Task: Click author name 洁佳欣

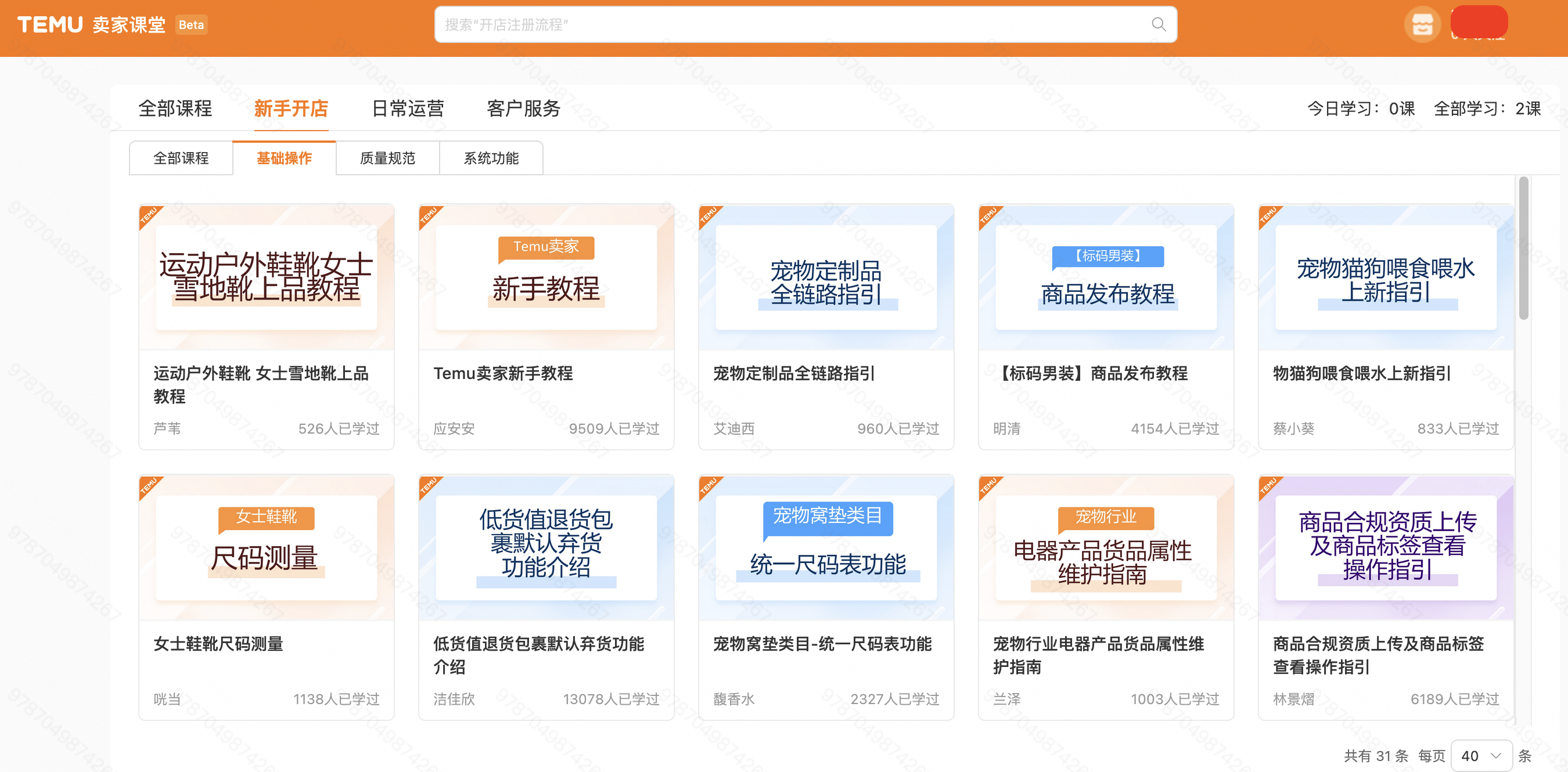Action: point(454,699)
